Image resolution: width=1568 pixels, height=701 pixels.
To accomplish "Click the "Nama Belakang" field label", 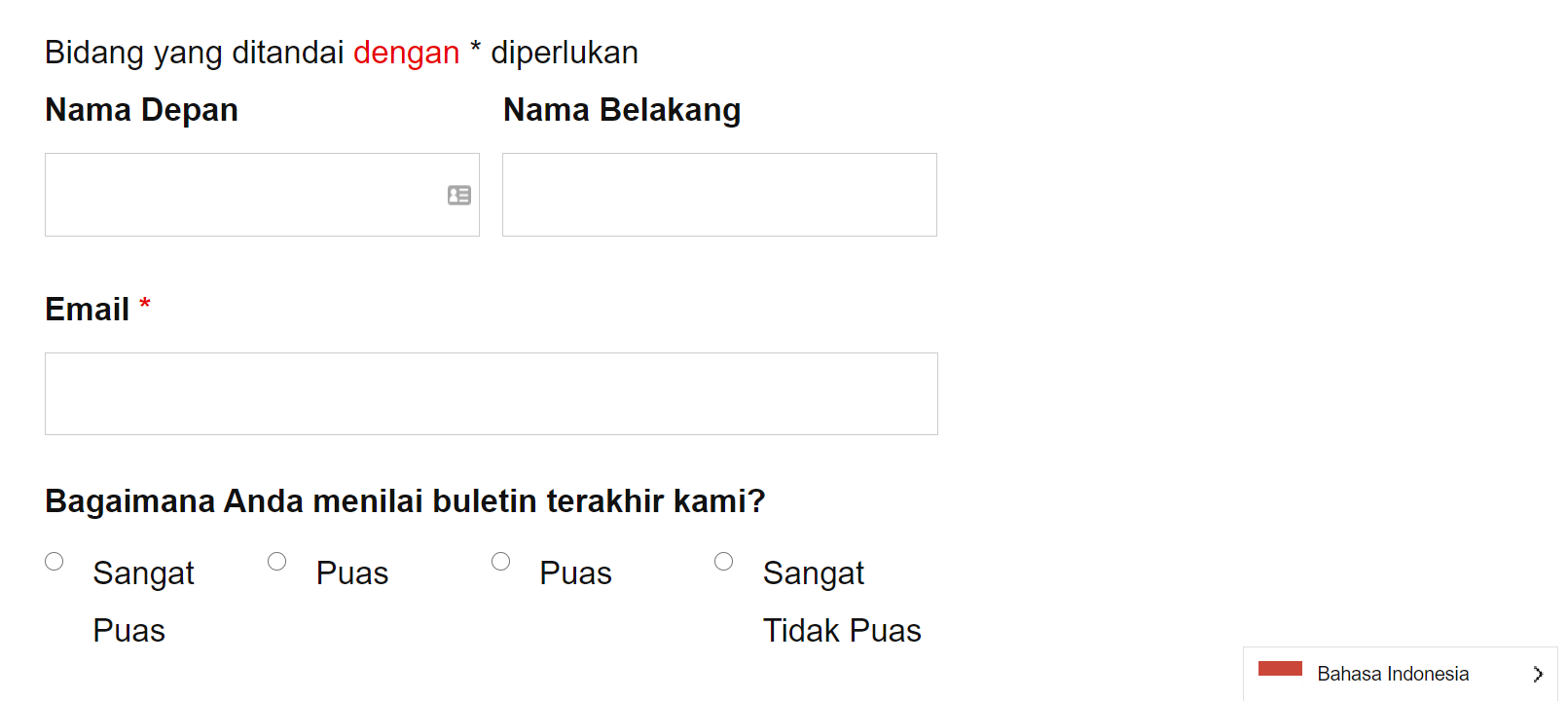I will click(622, 110).
